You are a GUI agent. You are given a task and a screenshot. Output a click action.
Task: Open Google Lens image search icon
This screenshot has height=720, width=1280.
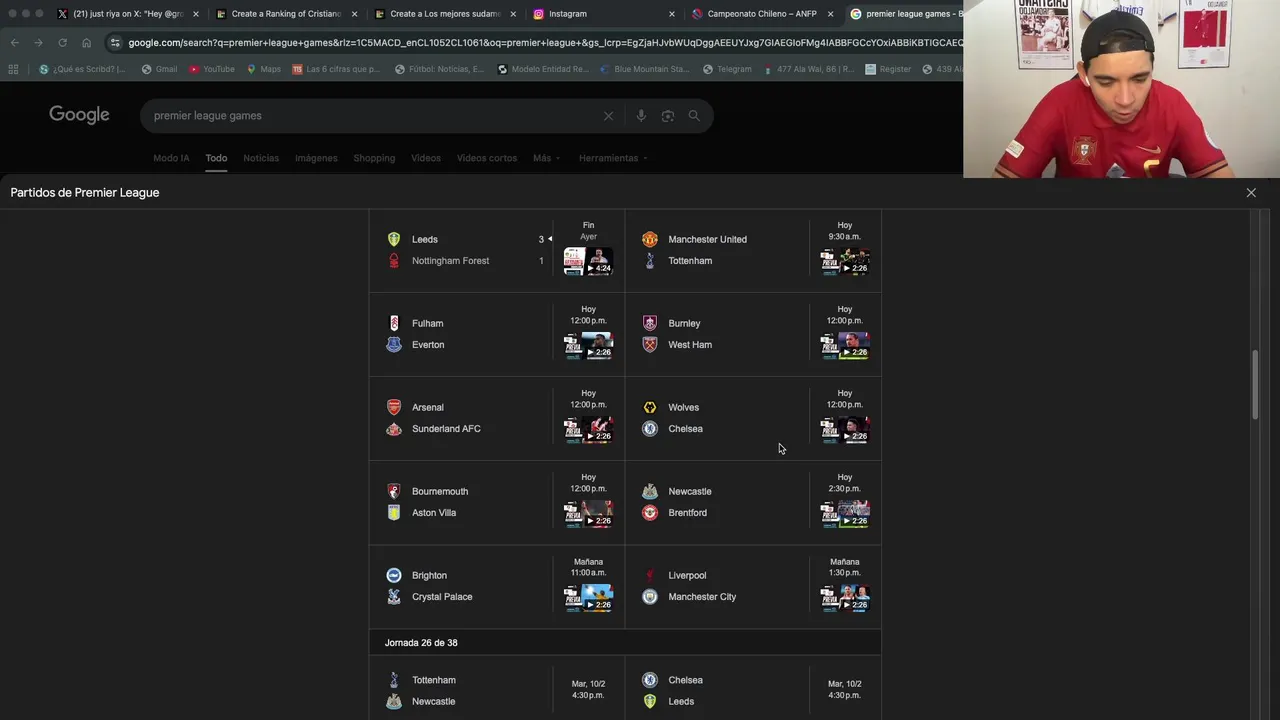click(x=668, y=116)
